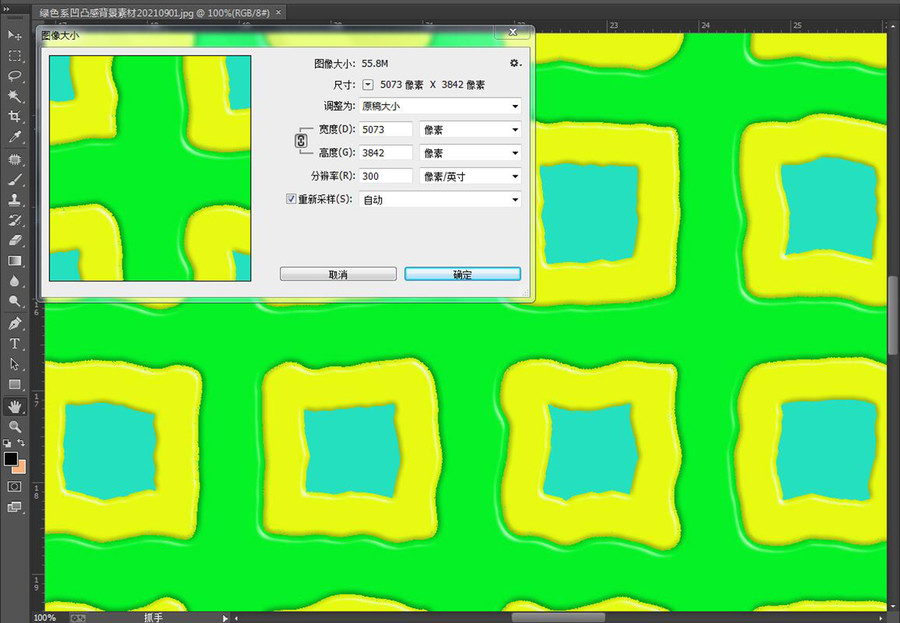Open the 分辨率 unit dropdown
The width and height of the screenshot is (900, 623).
(x=470, y=176)
